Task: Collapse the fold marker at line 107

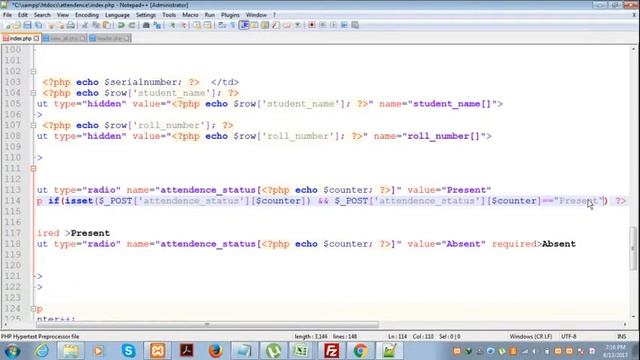Action: (x=33, y=125)
